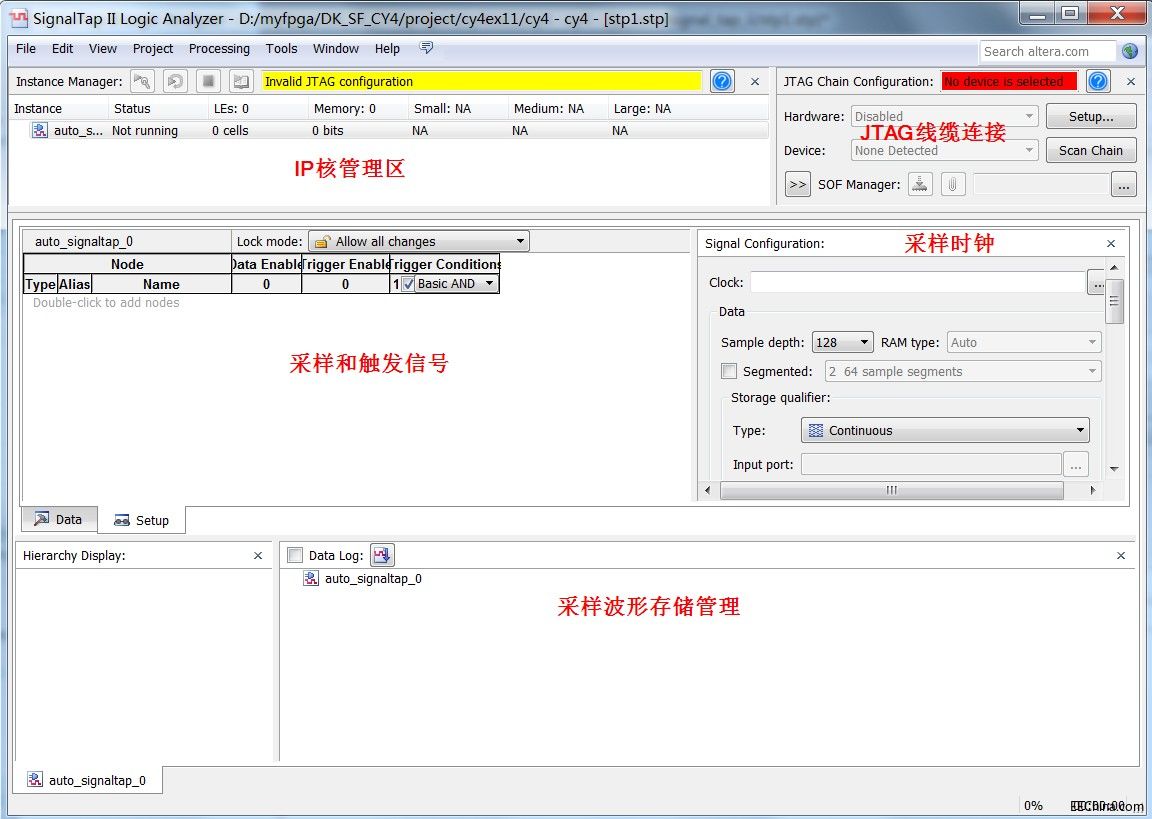Switch to the Data tab
The width and height of the screenshot is (1152, 819).
(58, 519)
